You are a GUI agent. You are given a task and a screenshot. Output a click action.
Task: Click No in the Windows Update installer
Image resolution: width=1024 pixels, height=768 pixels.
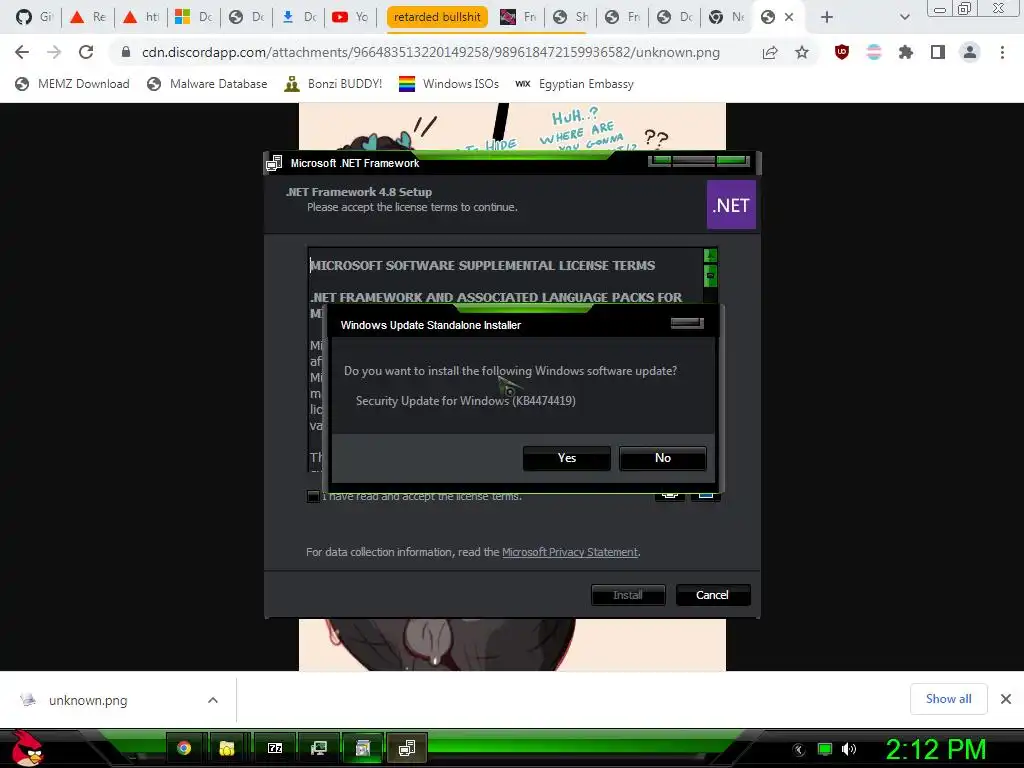pos(662,458)
